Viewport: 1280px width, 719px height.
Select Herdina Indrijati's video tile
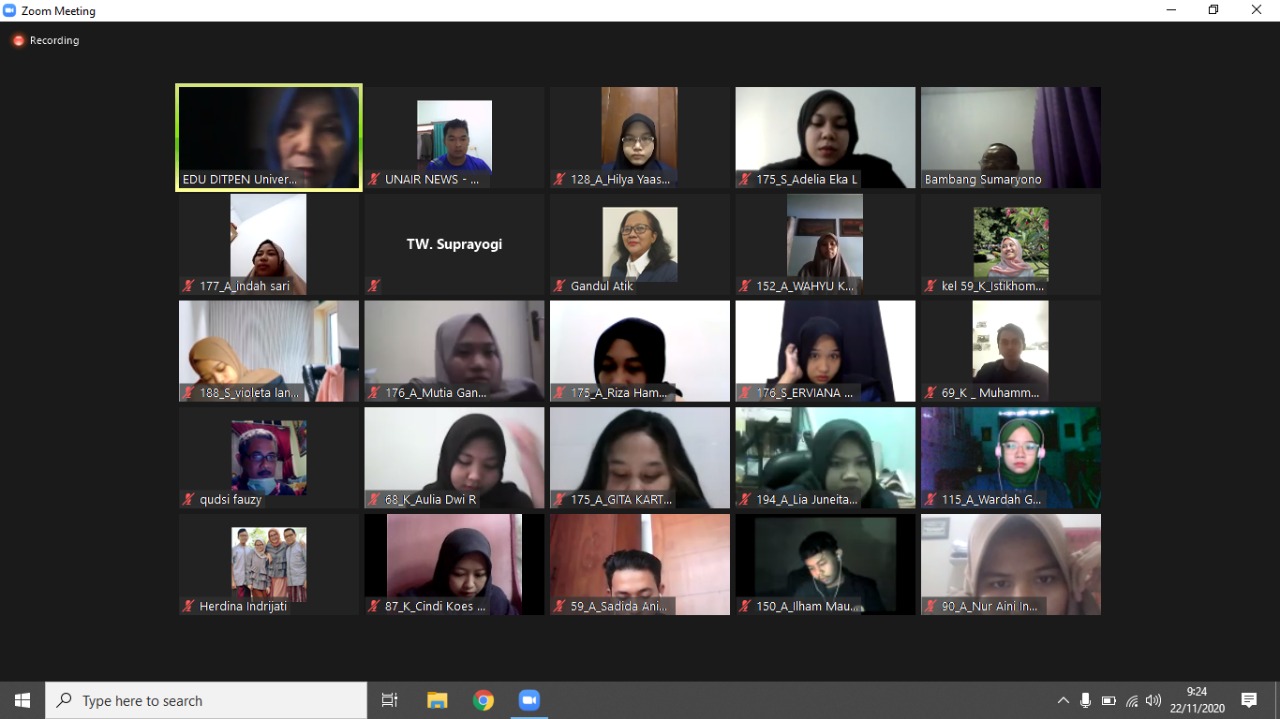click(x=269, y=564)
